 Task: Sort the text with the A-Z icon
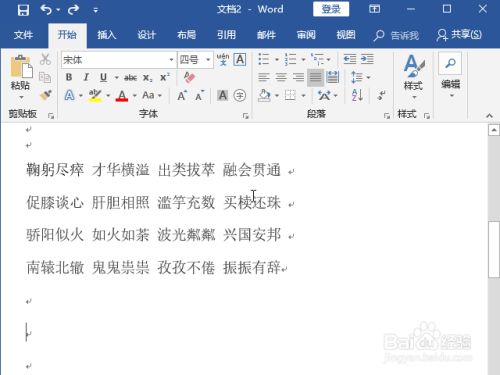(x=357, y=96)
